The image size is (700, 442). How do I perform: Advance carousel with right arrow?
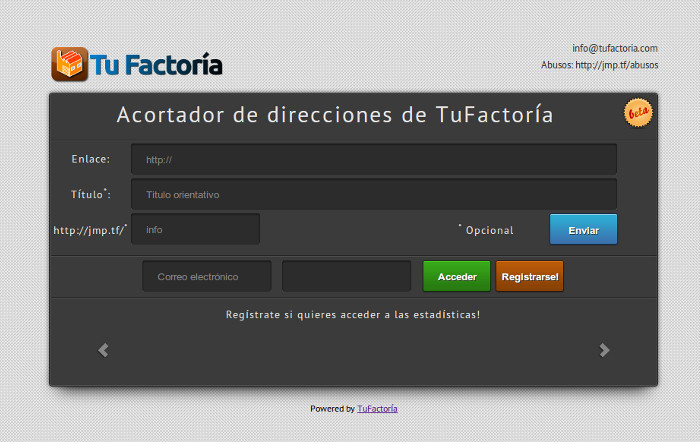[604, 350]
